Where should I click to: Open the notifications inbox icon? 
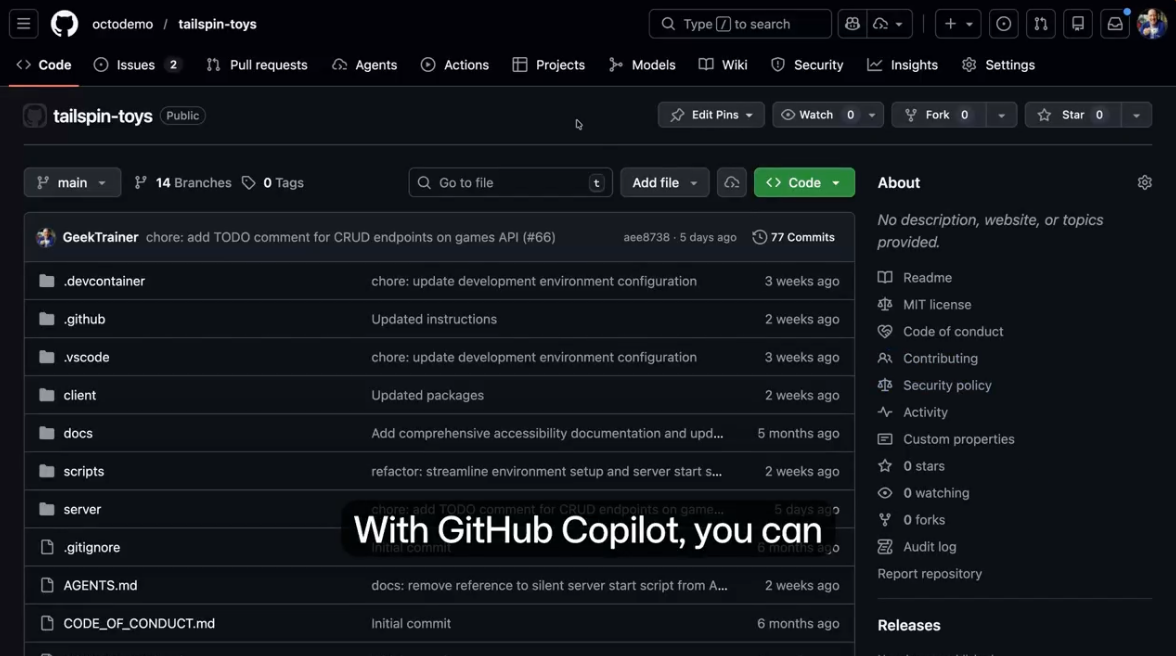pos(1114,24)
